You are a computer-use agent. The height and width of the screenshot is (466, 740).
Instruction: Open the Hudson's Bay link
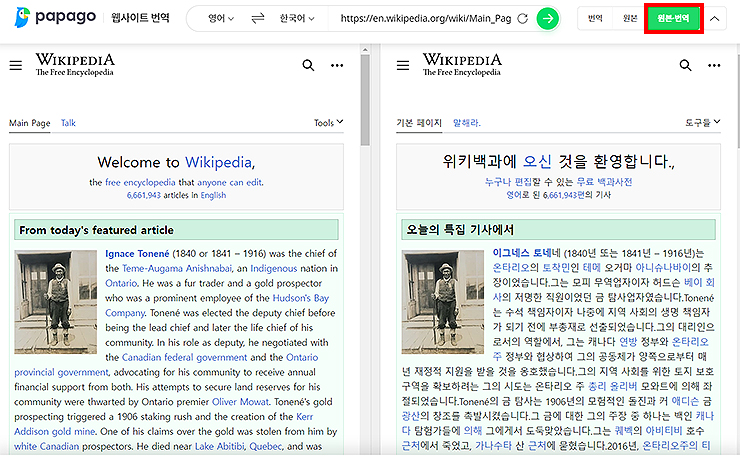click(x=301, y=298)
